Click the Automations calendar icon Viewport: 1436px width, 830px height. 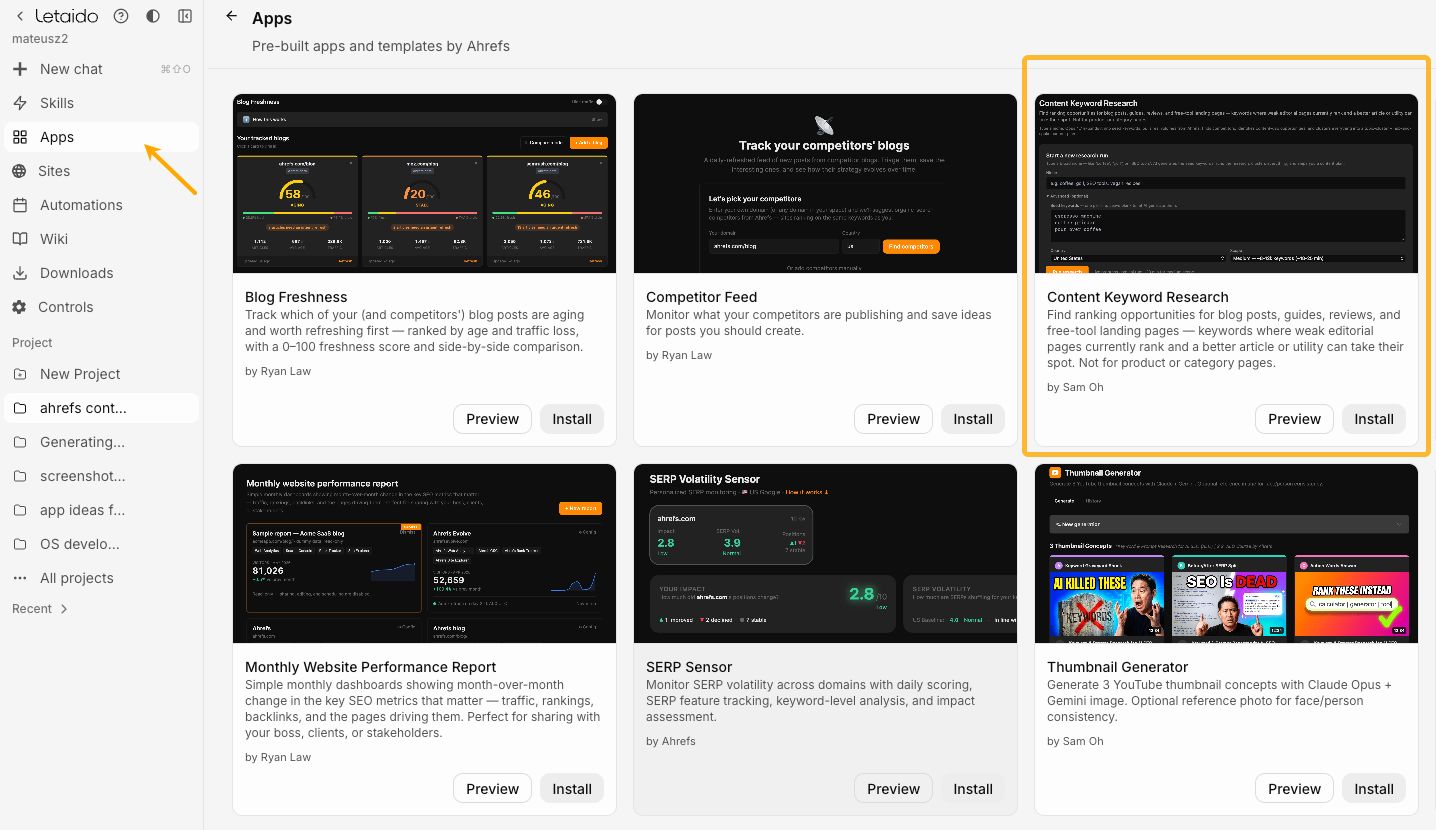pos(20,205)
